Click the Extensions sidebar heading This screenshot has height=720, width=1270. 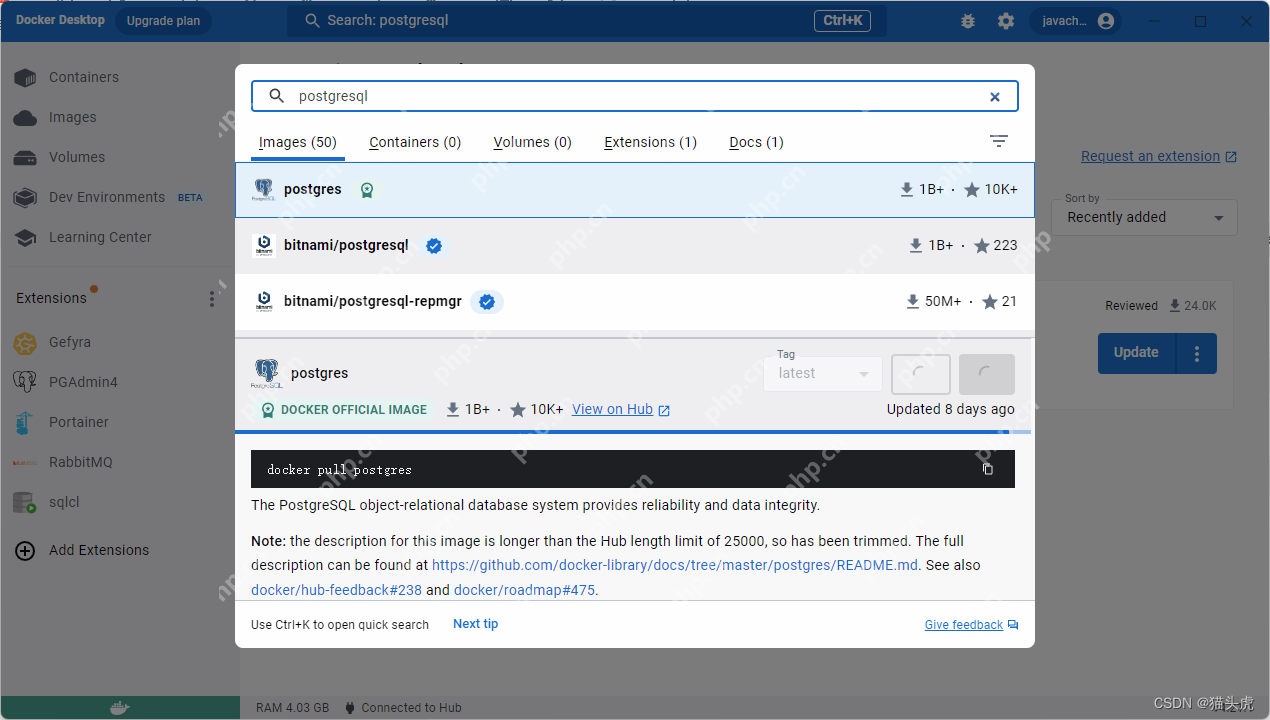tap(51, 298)
